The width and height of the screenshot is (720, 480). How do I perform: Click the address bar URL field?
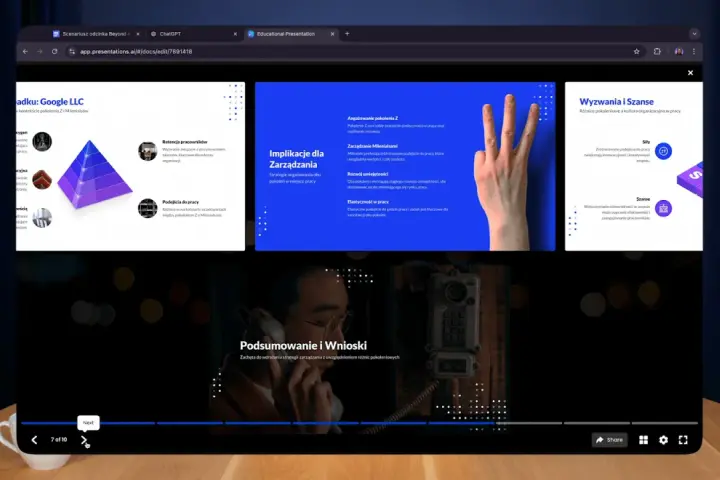coord(354,51)
